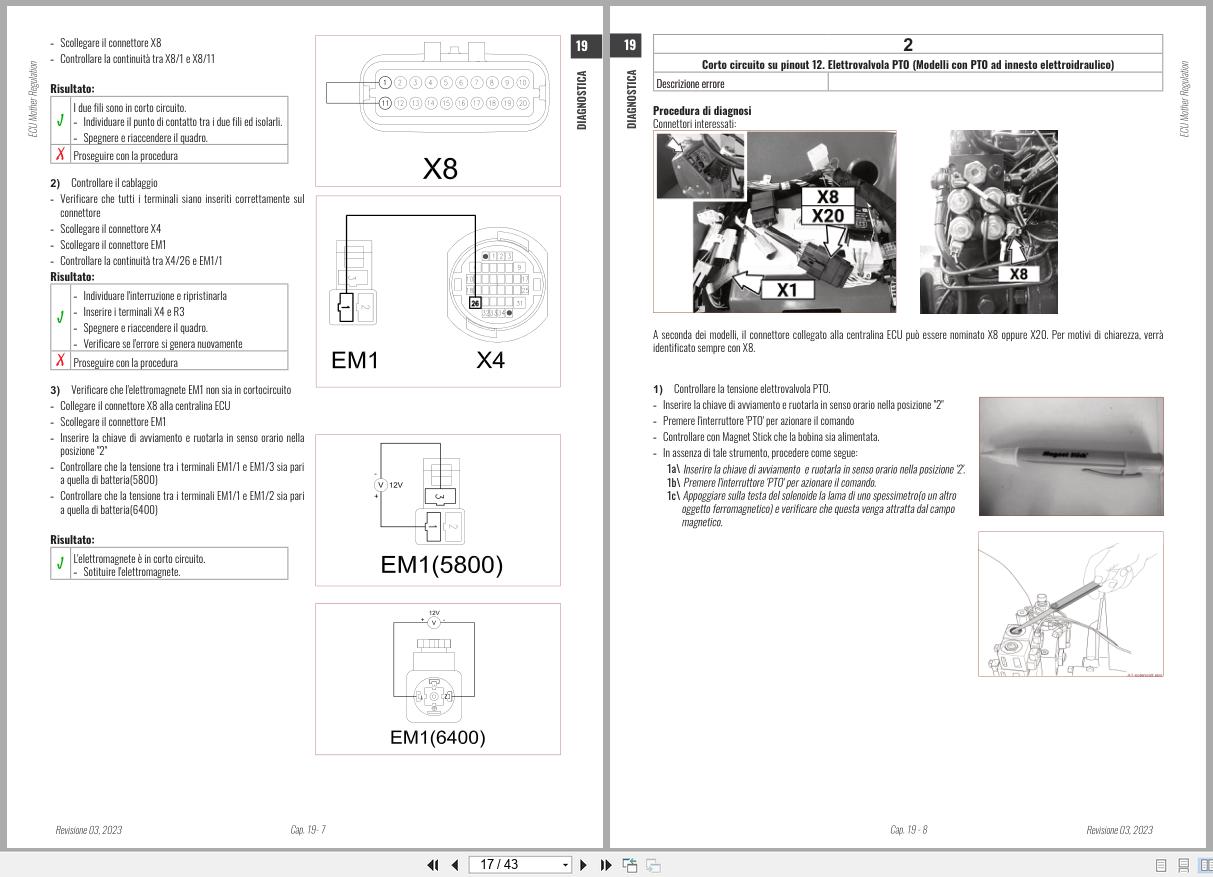The image size is (1213, 877).
Task: Click 'Controllare il cablaggio' step 2
Action: pyautogui.click(x=114, y=183)
